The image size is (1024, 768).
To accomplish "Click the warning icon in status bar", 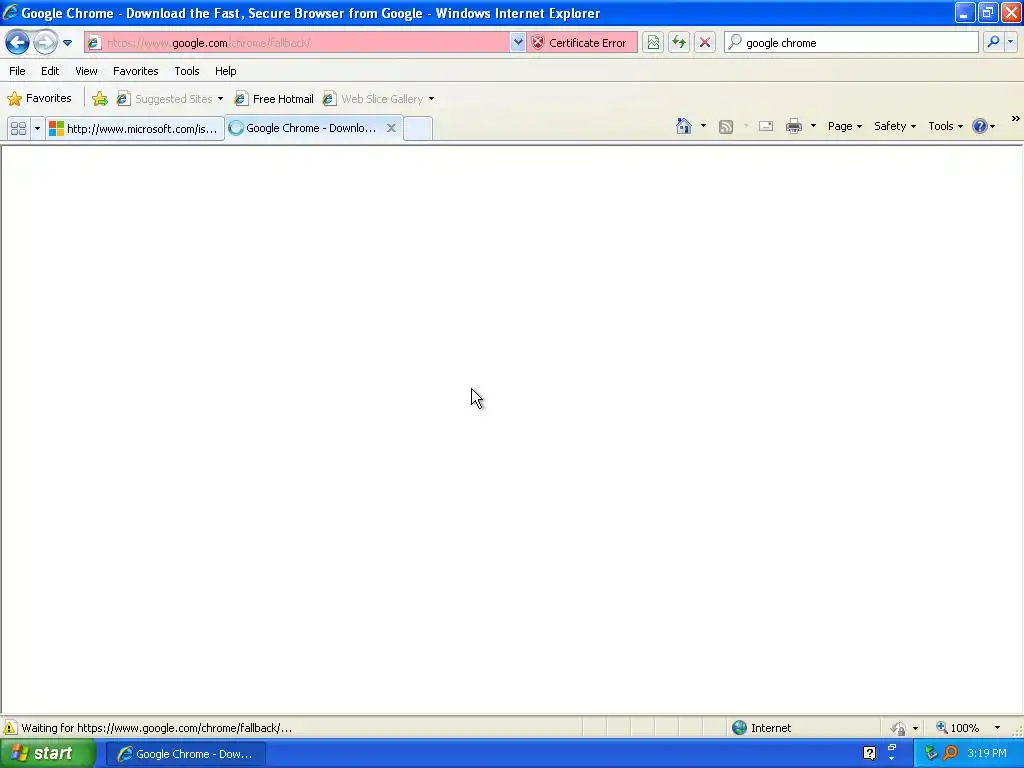I will point(10,728).
